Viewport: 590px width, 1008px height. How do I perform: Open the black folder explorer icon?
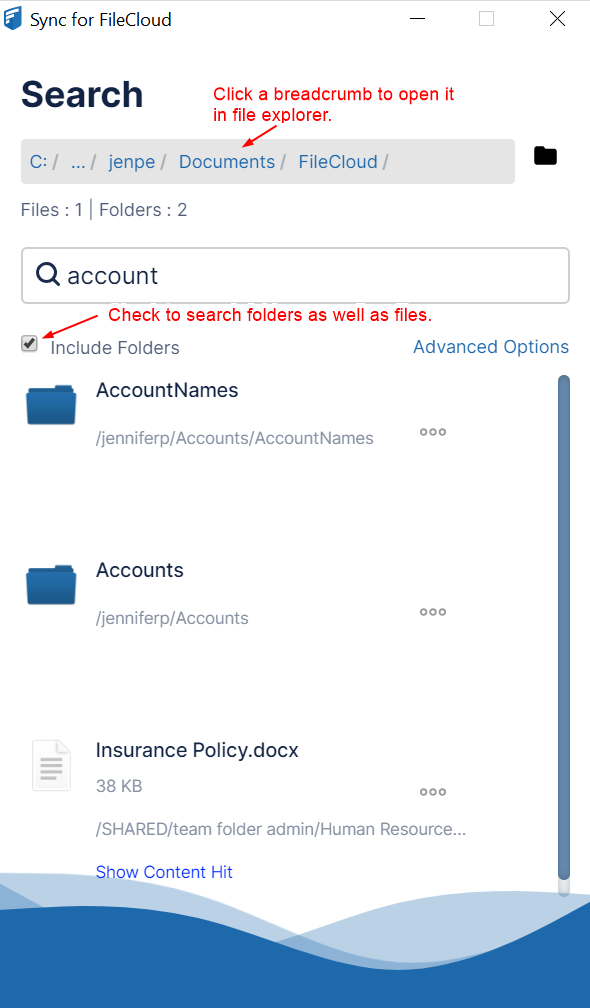(545, 156)
